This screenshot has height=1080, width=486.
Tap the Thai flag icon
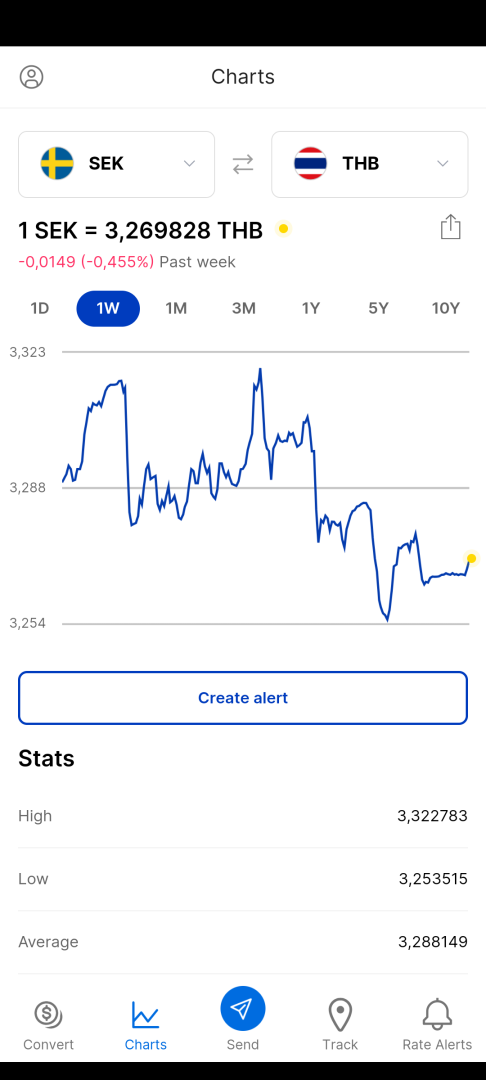(x=310, y=163)
